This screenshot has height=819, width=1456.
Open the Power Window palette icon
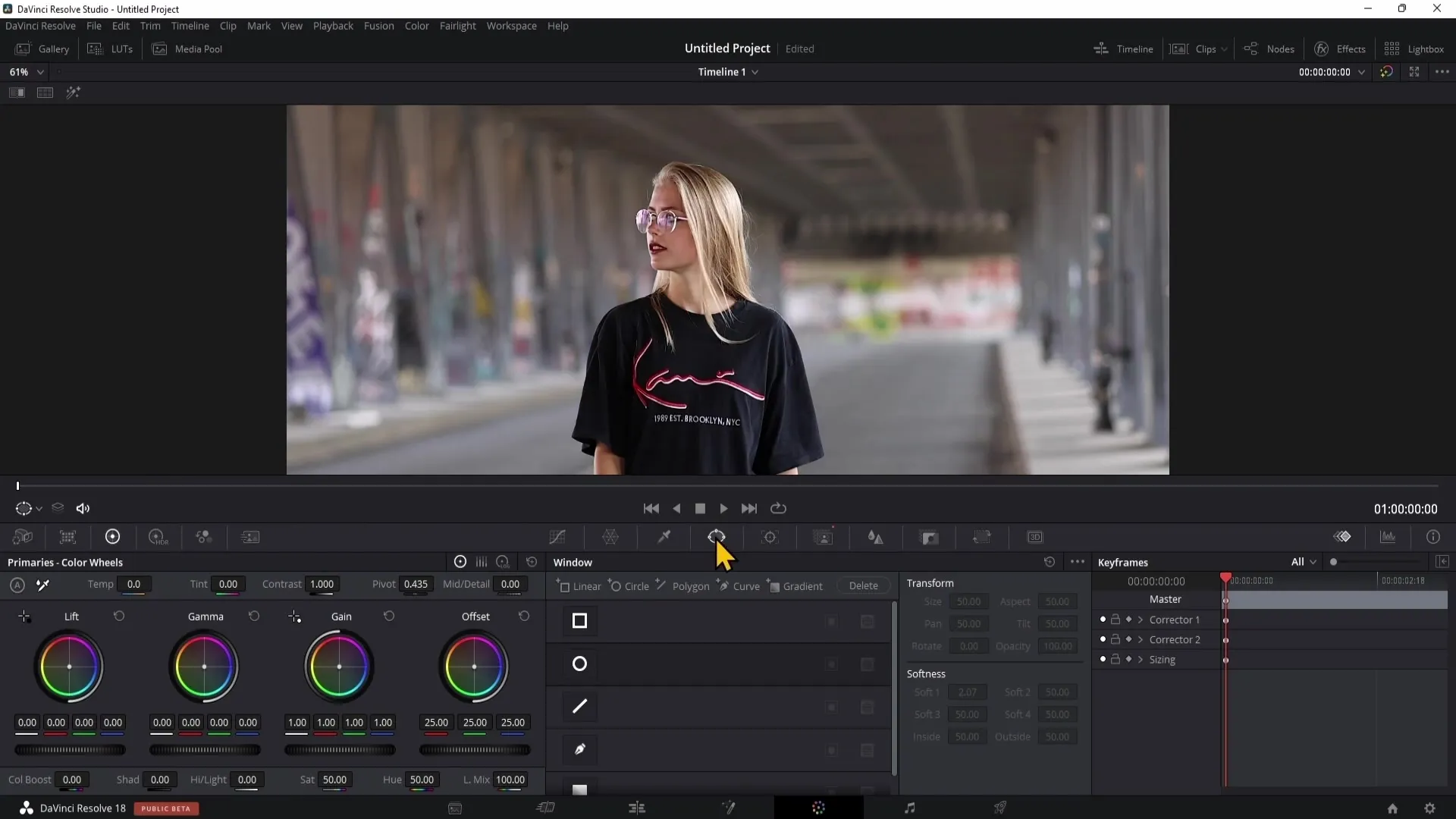[717, 537]
